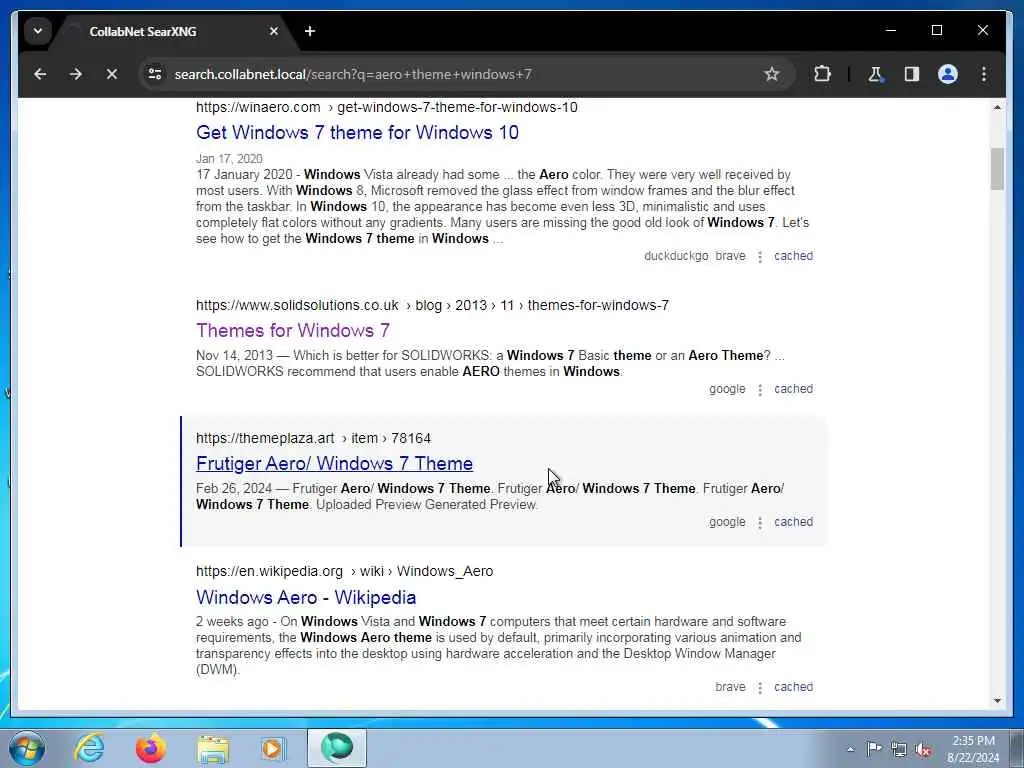Expand options menu for solidsolutions result
This screenshot has height=768, width=1024.
click(760, 390)
